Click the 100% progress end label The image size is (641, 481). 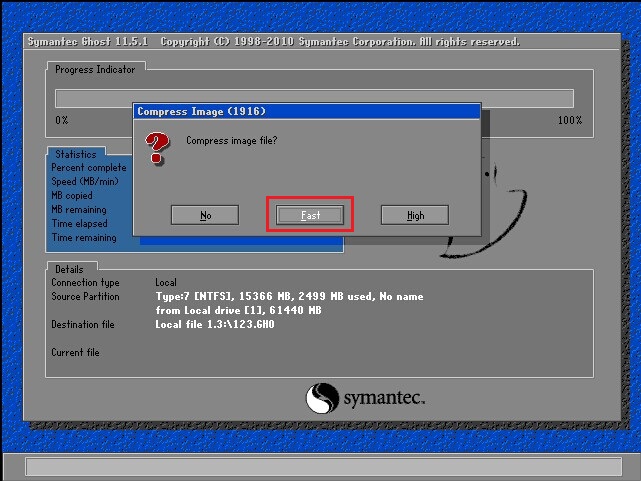click(569, 120)
